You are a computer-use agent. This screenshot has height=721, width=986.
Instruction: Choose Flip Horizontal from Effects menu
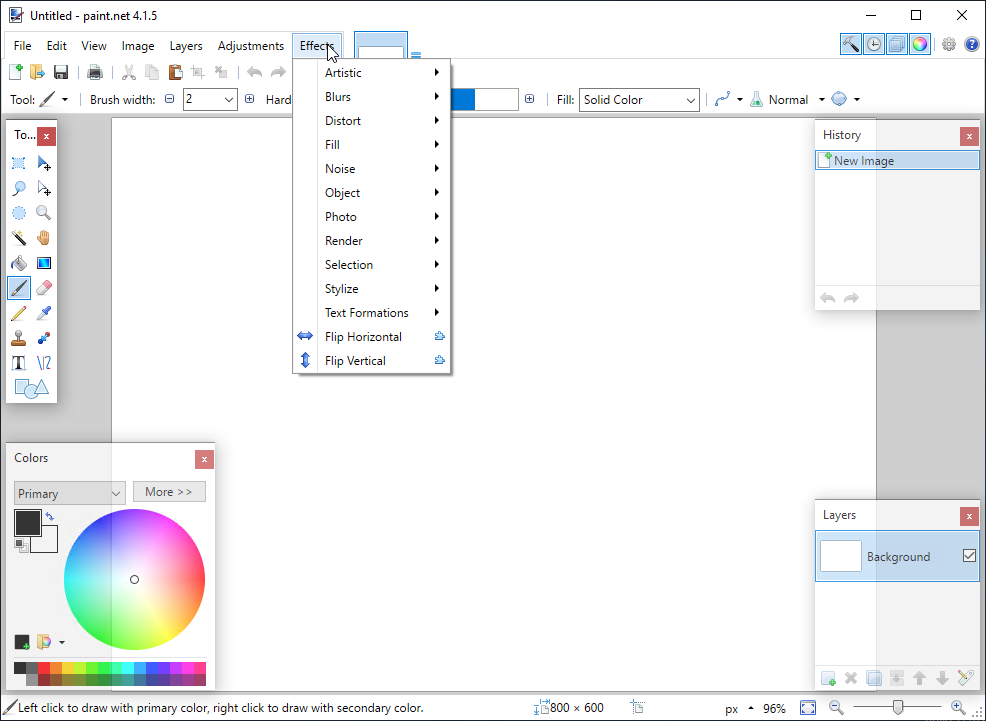tap(363, 337)
